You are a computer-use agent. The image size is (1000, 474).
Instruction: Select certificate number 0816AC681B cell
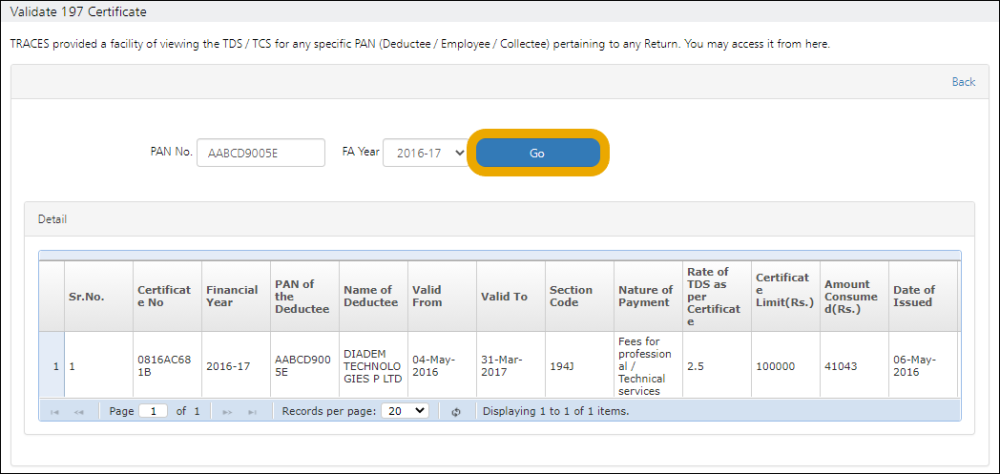pyautogui.click(x=164, y=366)
